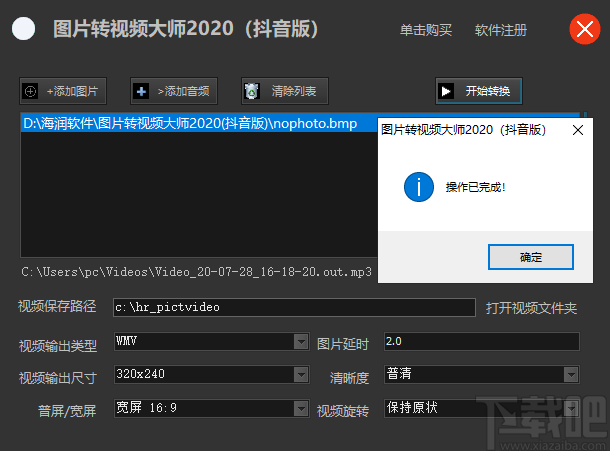Click the circled plus icon on 添加图片
610x451 pixels.
point(30,91)
